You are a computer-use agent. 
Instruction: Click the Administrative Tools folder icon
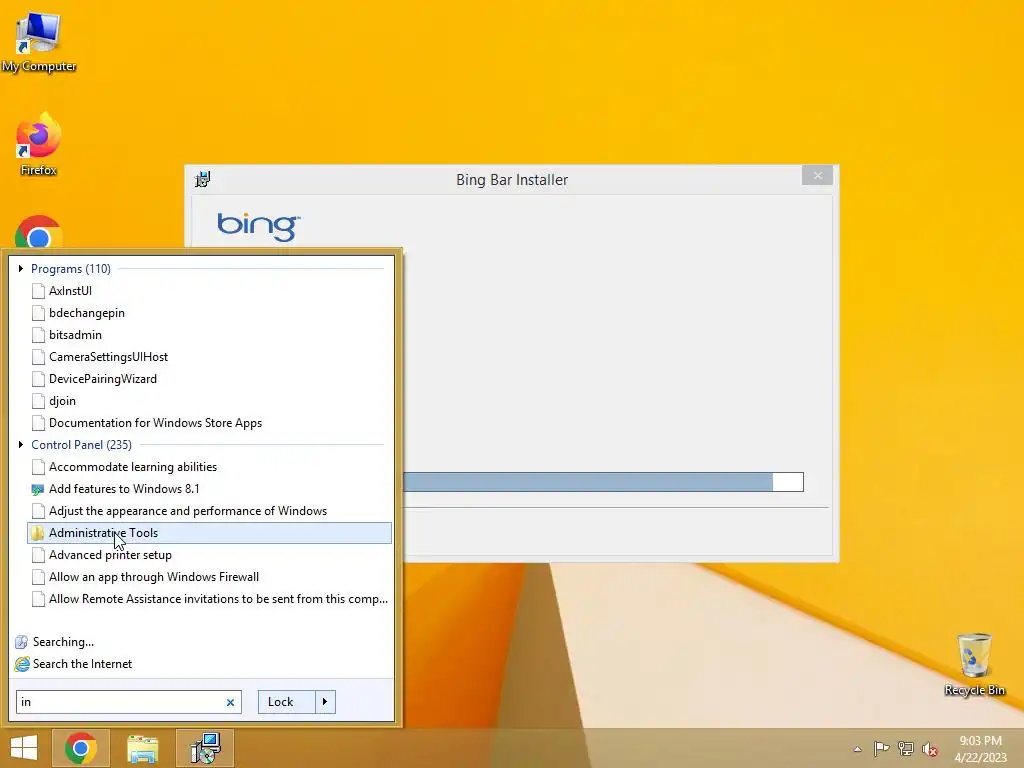click(x=38, y=533)
